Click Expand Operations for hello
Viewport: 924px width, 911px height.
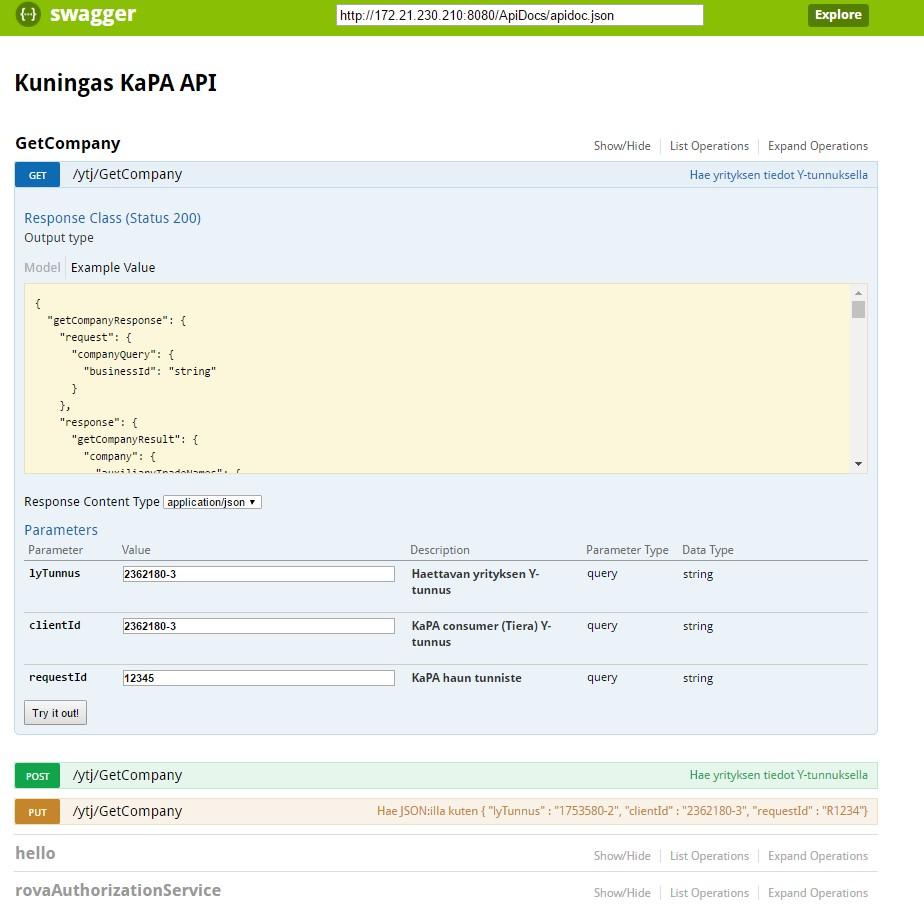(x=817, y=856)
